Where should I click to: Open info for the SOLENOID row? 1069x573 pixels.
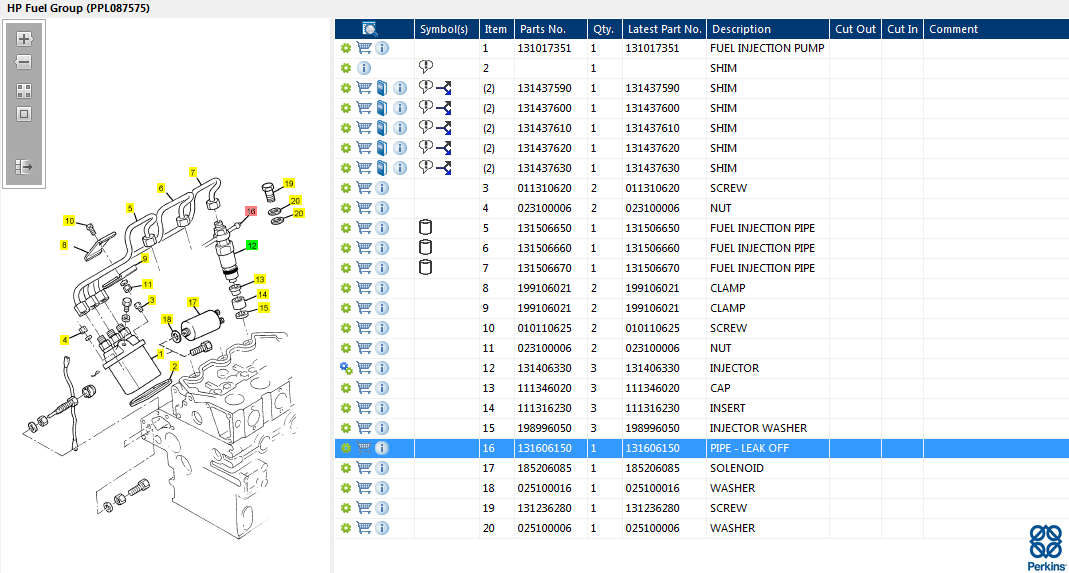(382, 468)
